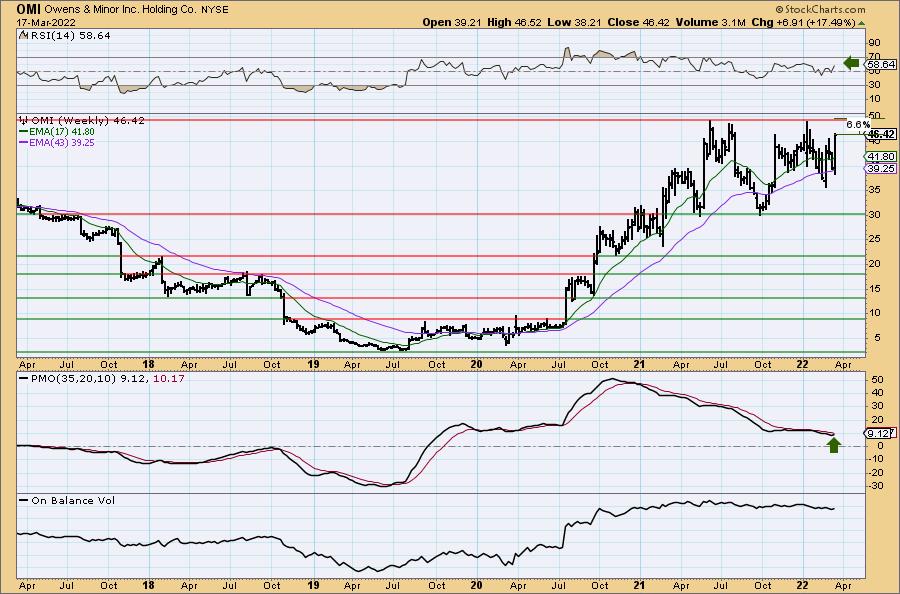The width and height of the screenshot is (900, 594).
Task: Click the -20 level on PMO axis
Action: point(875,473)
